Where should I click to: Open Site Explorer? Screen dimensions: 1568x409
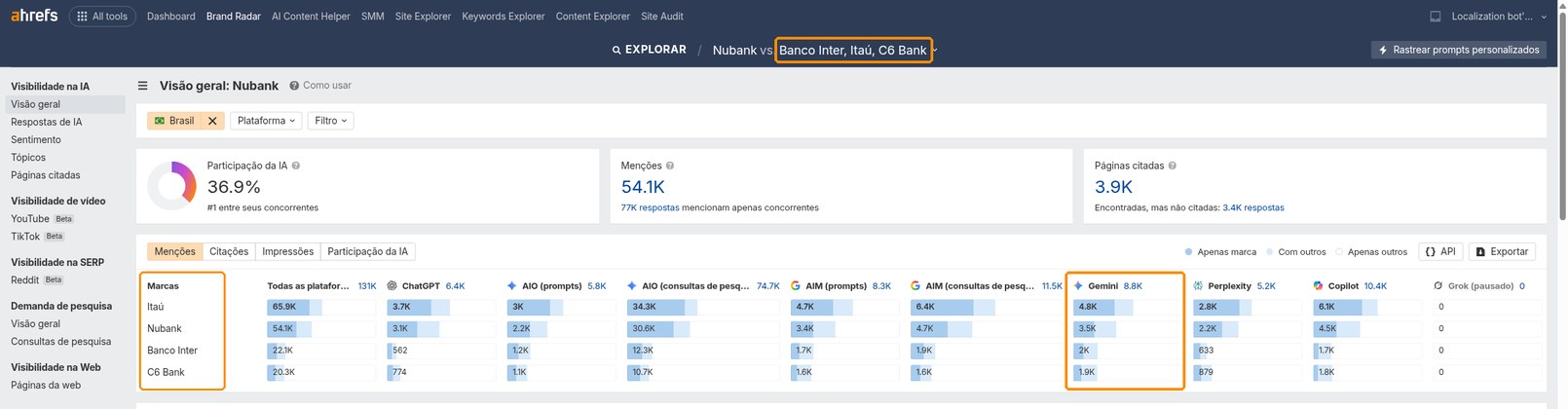423,17
